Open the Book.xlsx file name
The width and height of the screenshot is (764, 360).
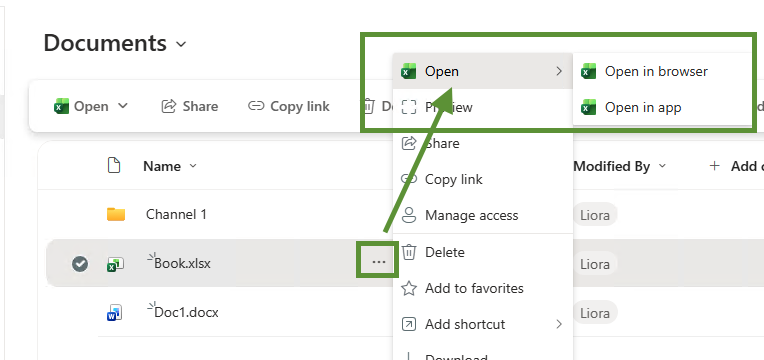coord(182,264)
